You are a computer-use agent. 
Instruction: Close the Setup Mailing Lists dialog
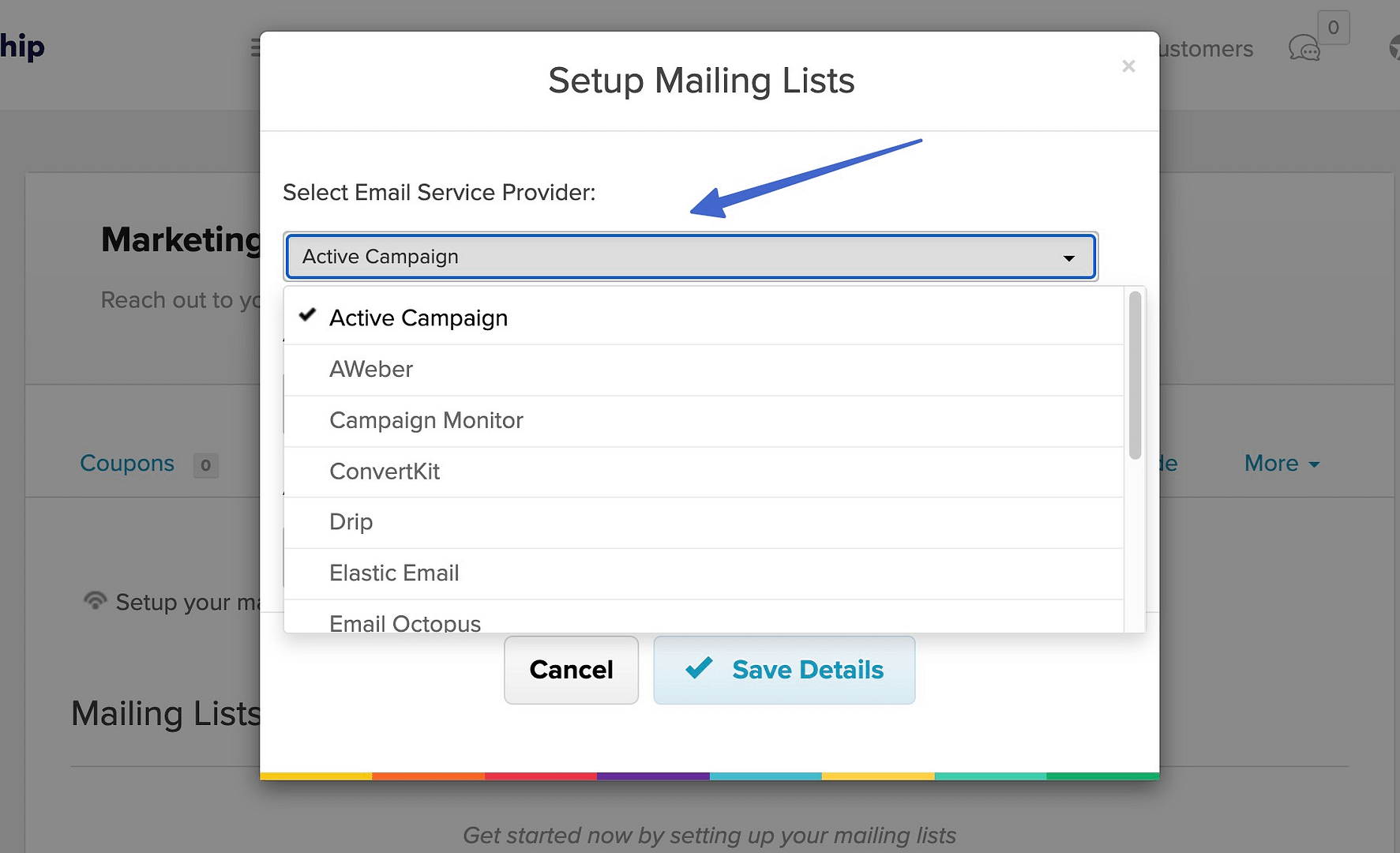tap(1128, 66)
